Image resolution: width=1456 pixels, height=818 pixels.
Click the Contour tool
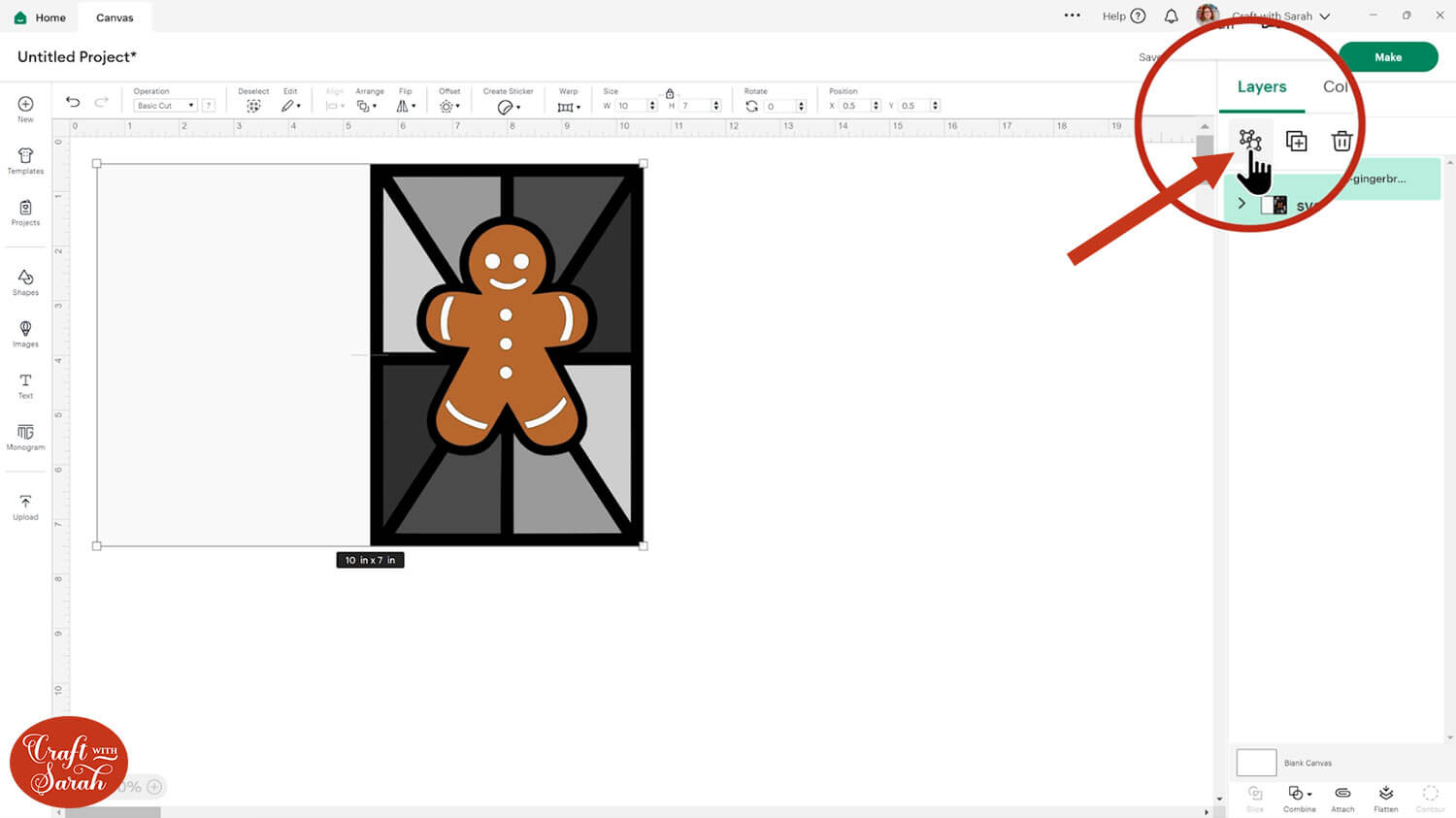1430,798
